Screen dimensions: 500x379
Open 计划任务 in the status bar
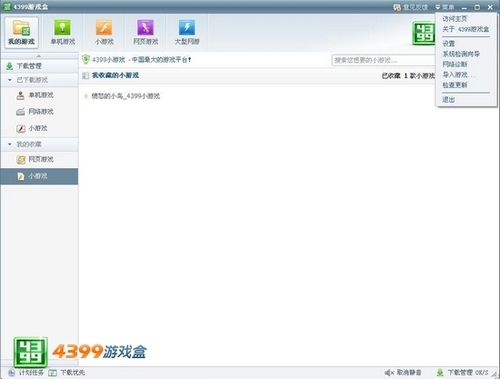point(31,372)
